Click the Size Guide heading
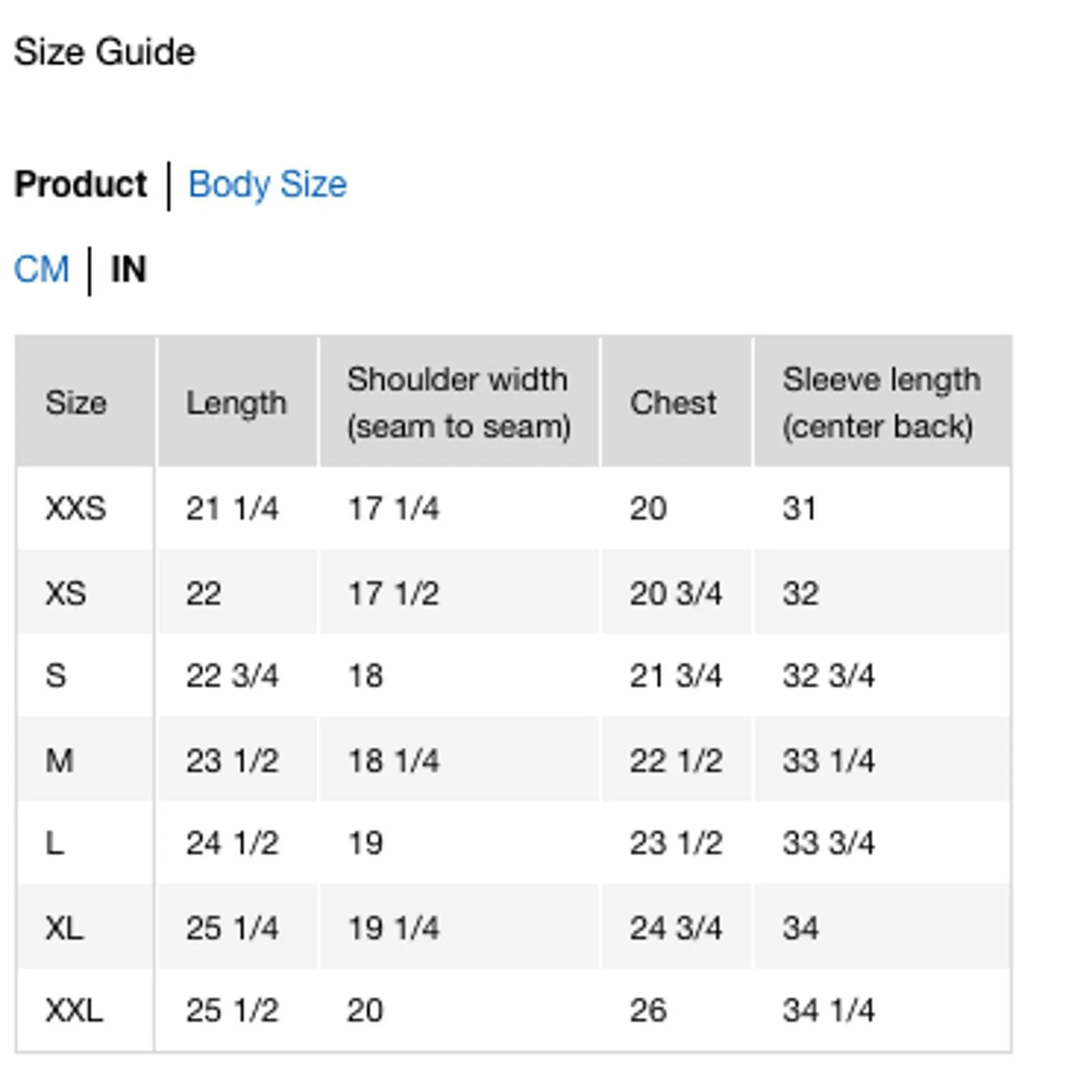 coord(104,52)
